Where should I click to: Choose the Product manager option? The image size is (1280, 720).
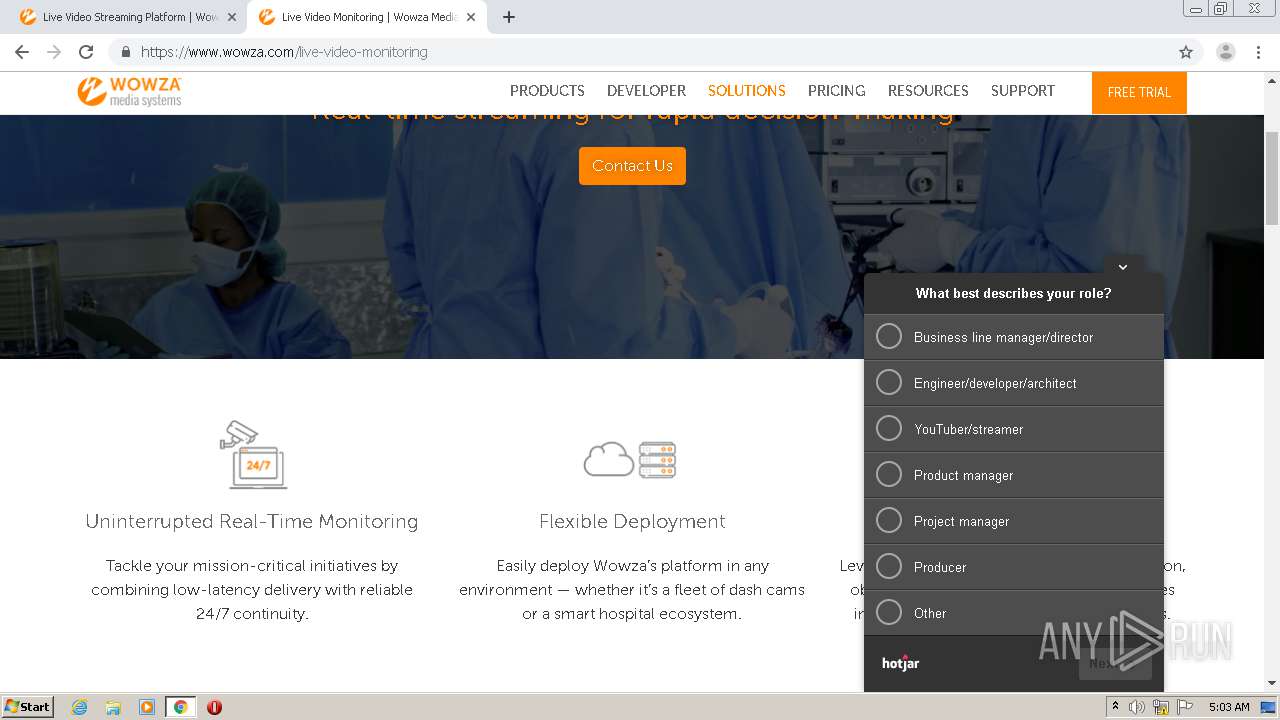pyautogui.click(x=1014, y=475)
